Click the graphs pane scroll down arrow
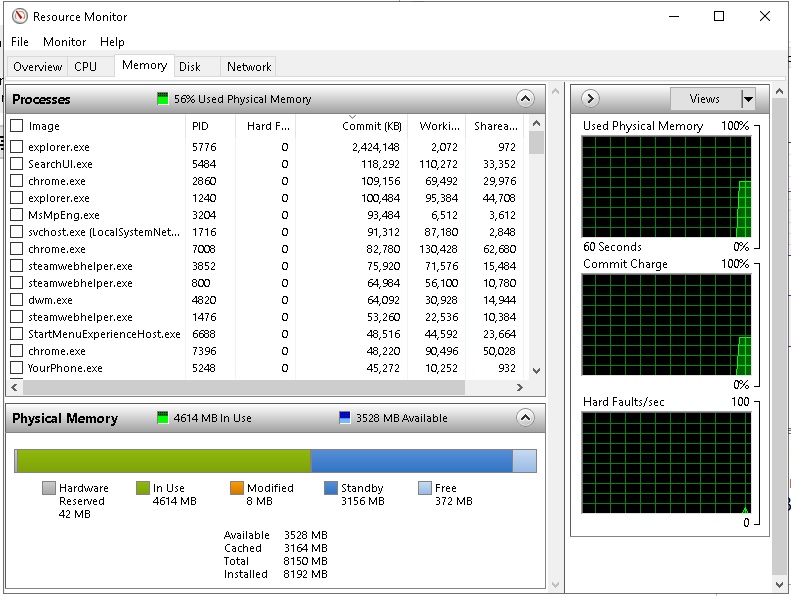This screenshot has width=791, height=596. tap(779, 585)
